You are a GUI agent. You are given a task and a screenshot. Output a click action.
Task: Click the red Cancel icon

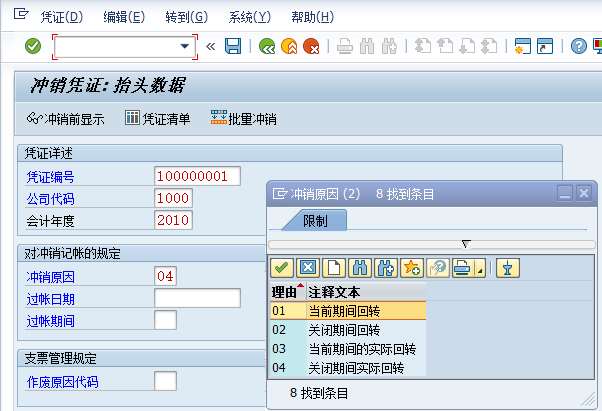pos(311,46)
